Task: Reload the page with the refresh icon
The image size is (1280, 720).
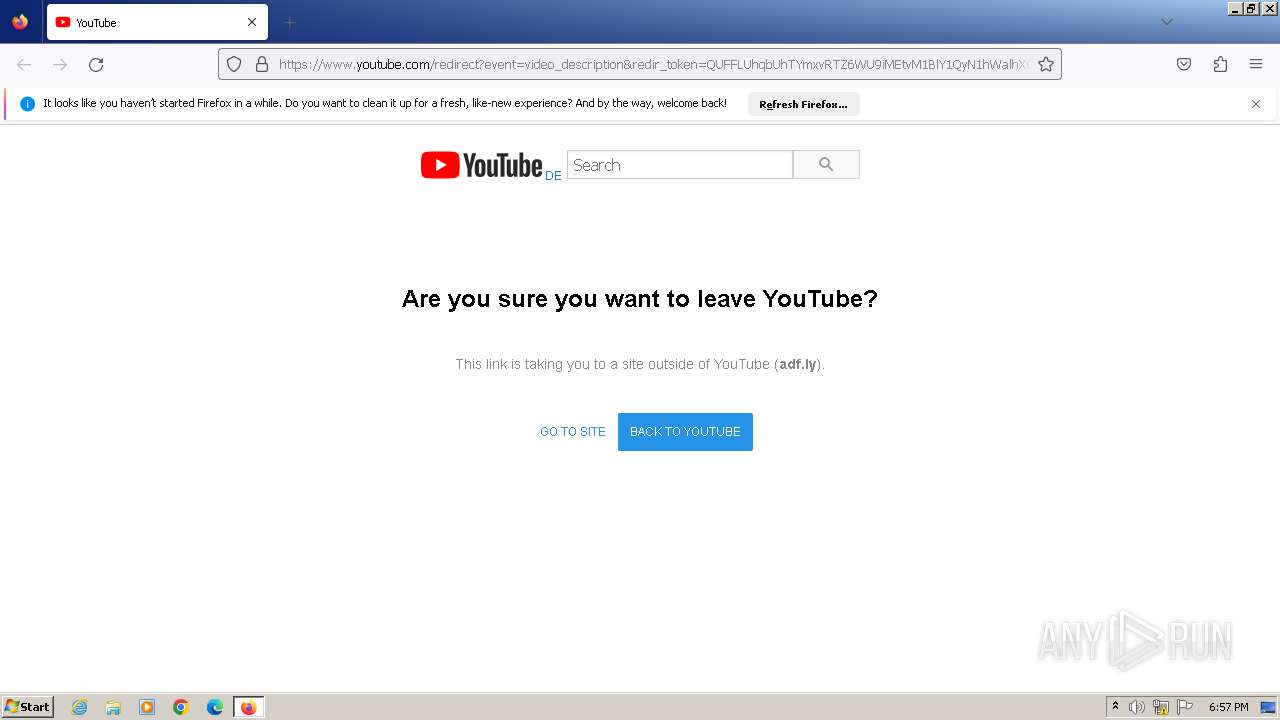Action: pyautogui.click(x=96, y=64)
